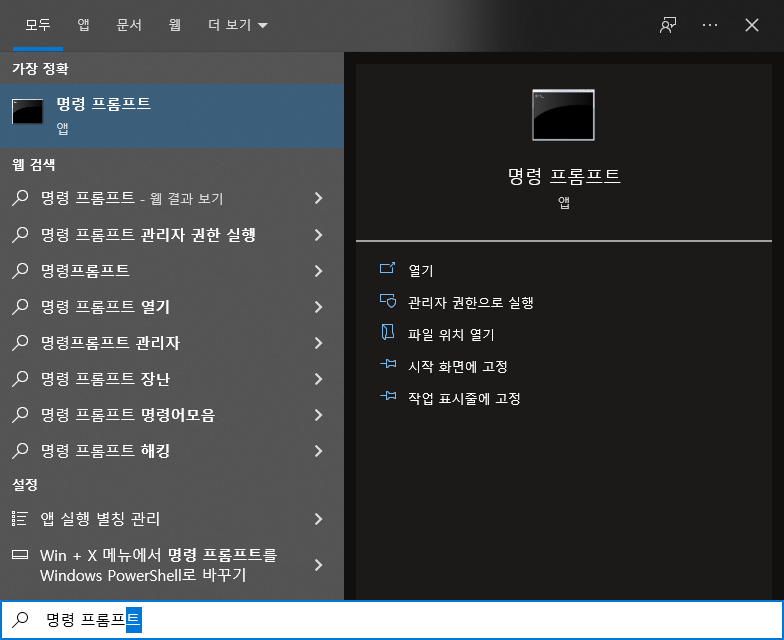Expand arrow for 명령 프롬프트 열기
This screenshot has width=784, height=640.
[x=318, y=306]
